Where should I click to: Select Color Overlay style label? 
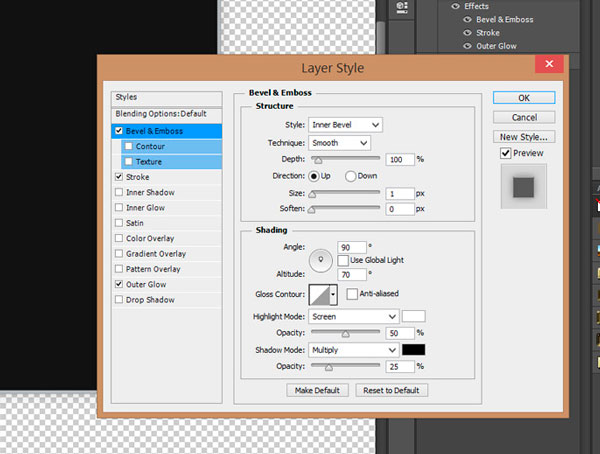tap(150, 238)
